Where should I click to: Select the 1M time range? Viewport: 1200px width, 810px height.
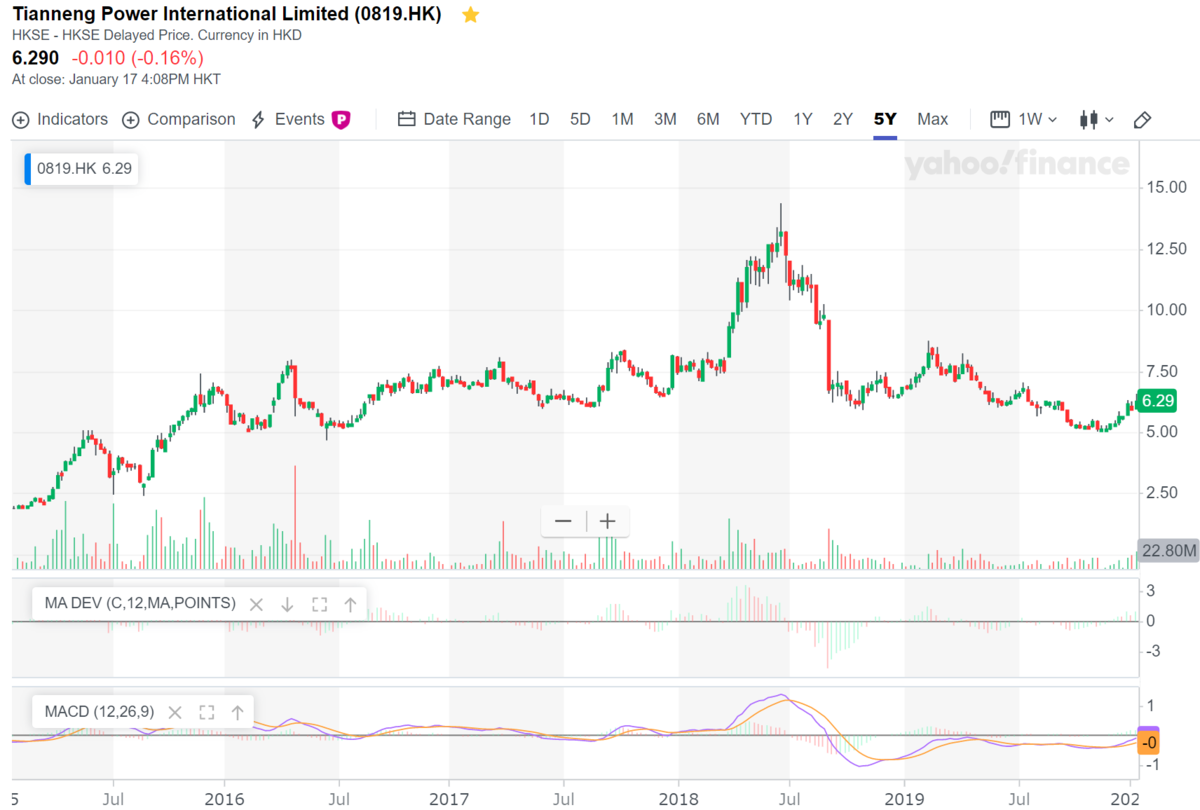click(622, 119)
